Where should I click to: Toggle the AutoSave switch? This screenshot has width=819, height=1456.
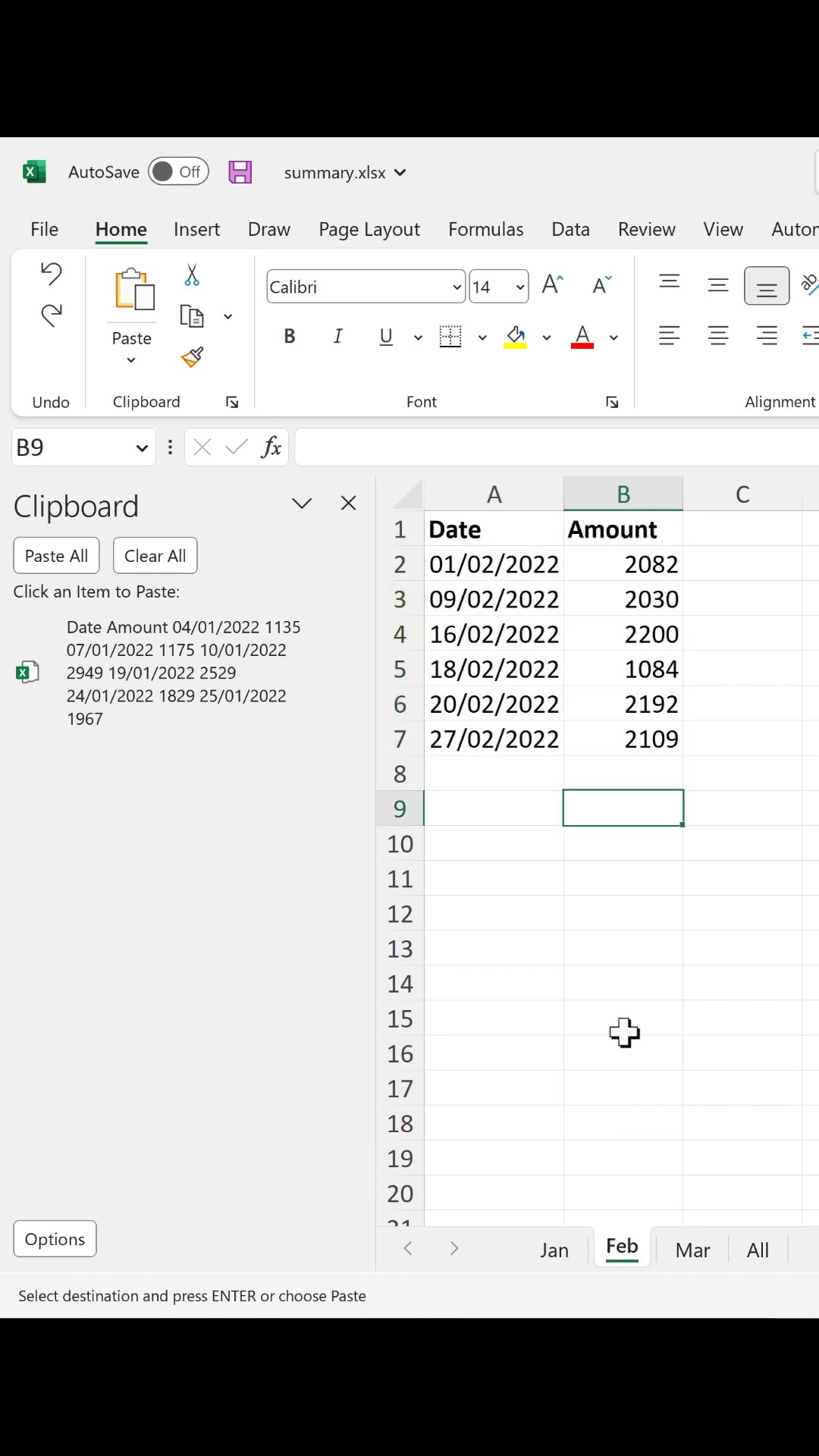tap(178, 172)
